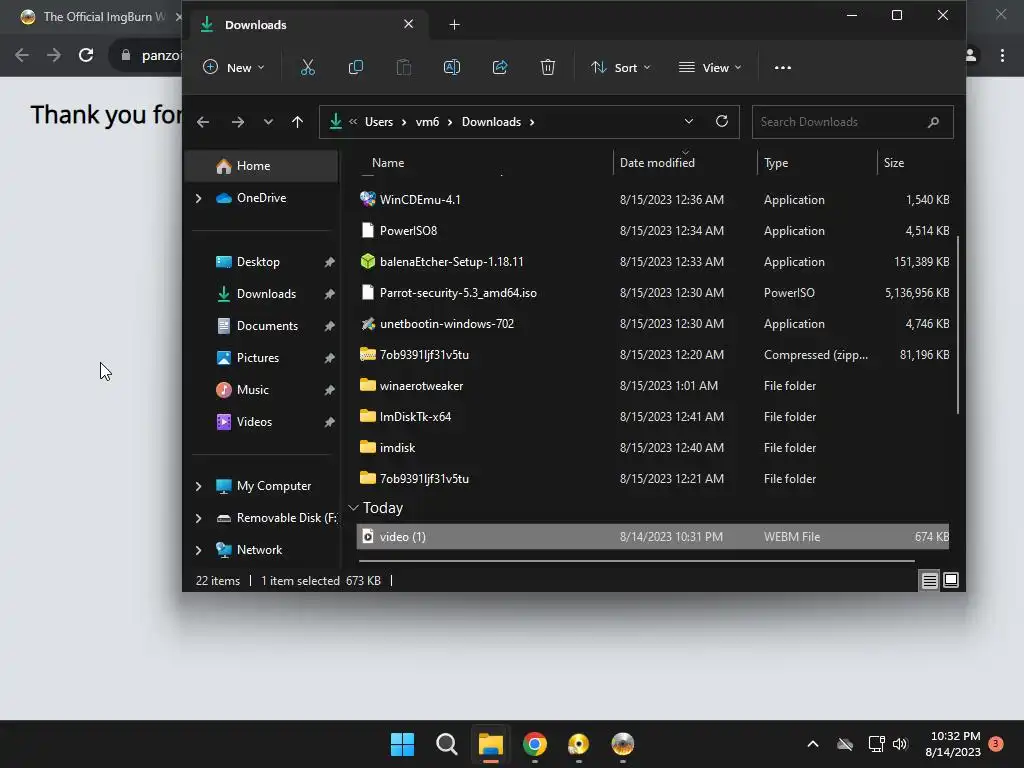
Task: Switch to large thumbnails view in status bar
Action: coord(951,580)
